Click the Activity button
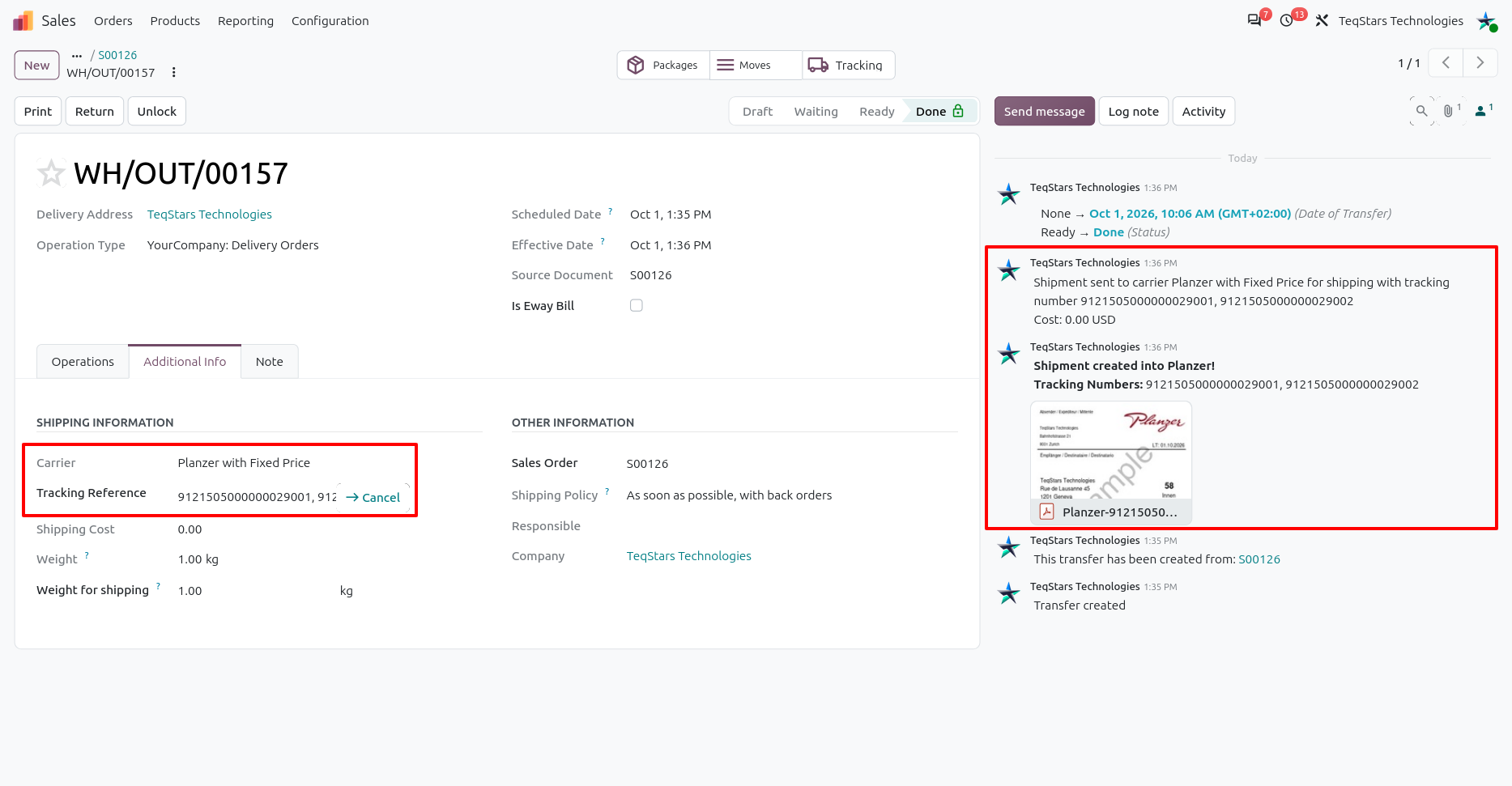This screenshot has height=786, width=1512. click(x=1203, y=112)
